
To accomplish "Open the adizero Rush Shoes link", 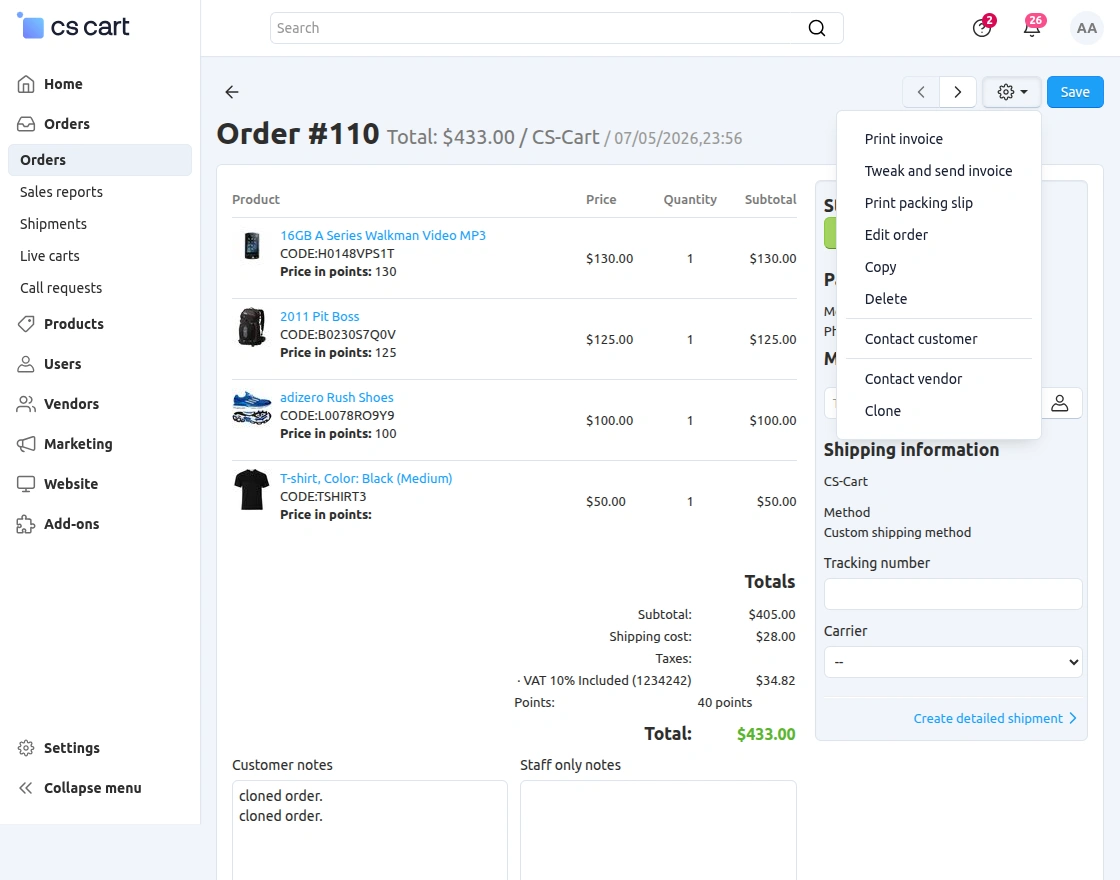I will click(336, 397).
